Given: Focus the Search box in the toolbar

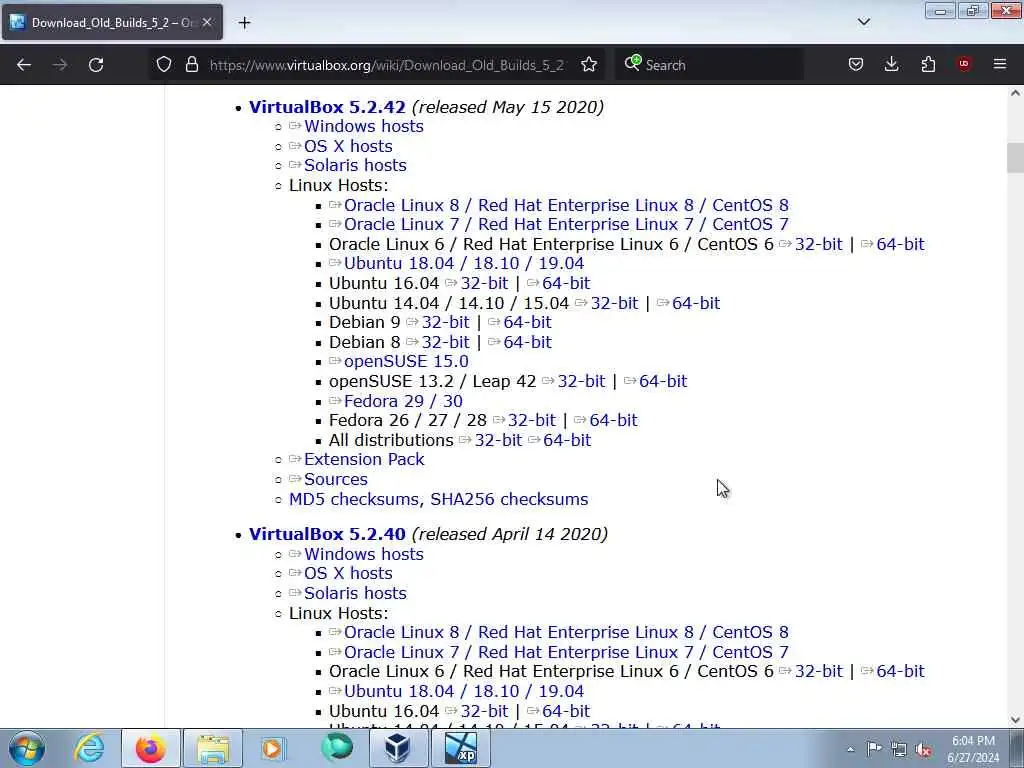Looking at the screenshot, I should [x=709, y=65].
